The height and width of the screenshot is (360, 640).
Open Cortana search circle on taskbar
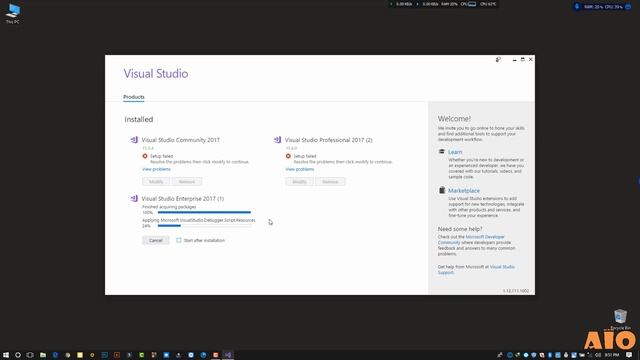point(18,355)
